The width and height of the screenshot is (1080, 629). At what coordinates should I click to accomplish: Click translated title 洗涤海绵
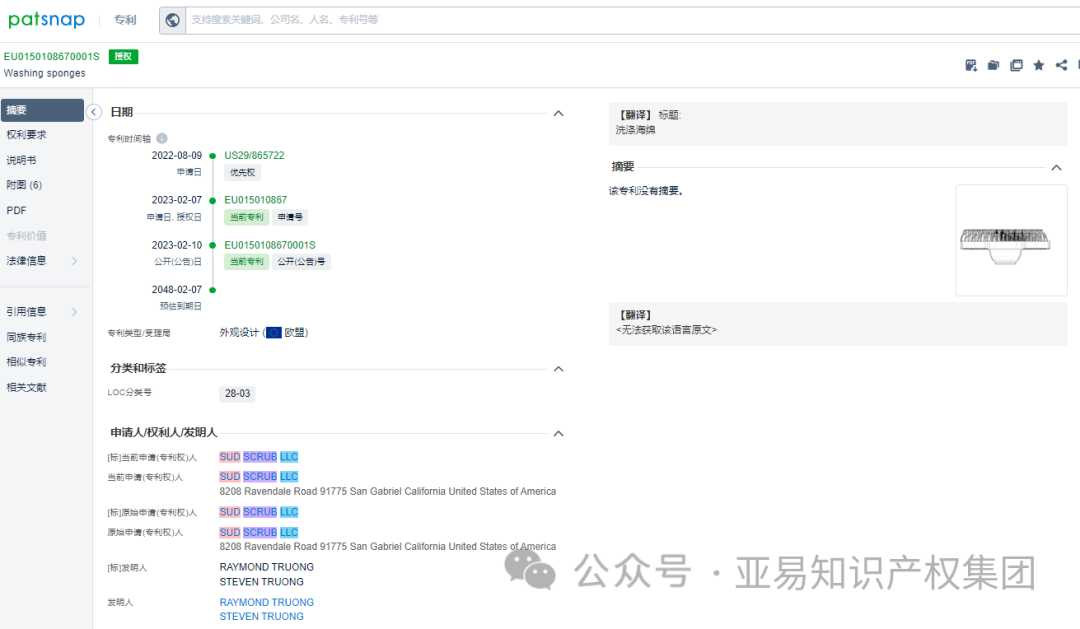tap(636, 130)
